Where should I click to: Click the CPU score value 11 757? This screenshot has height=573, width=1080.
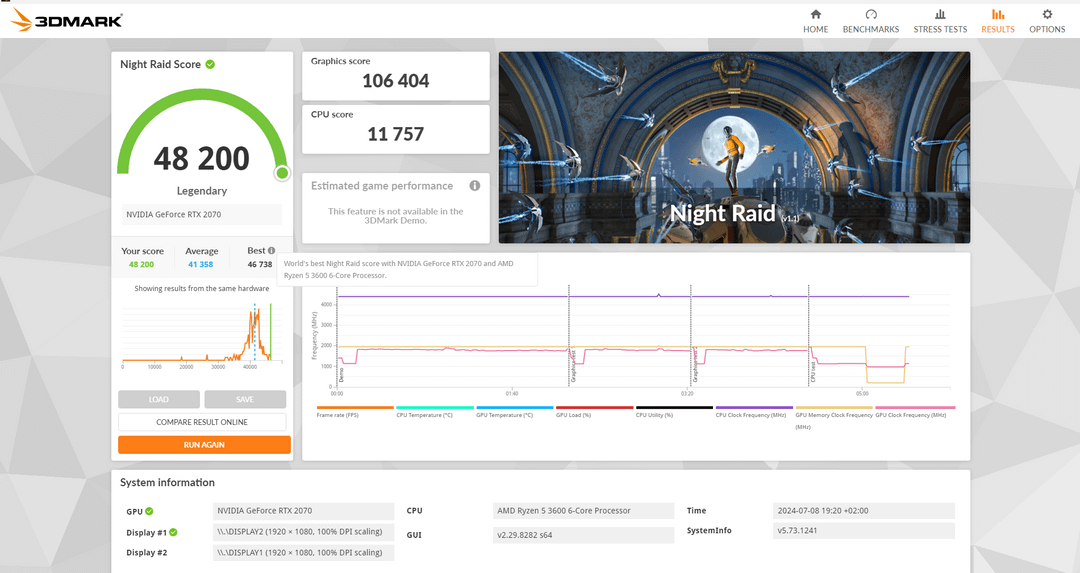[395, 134]
